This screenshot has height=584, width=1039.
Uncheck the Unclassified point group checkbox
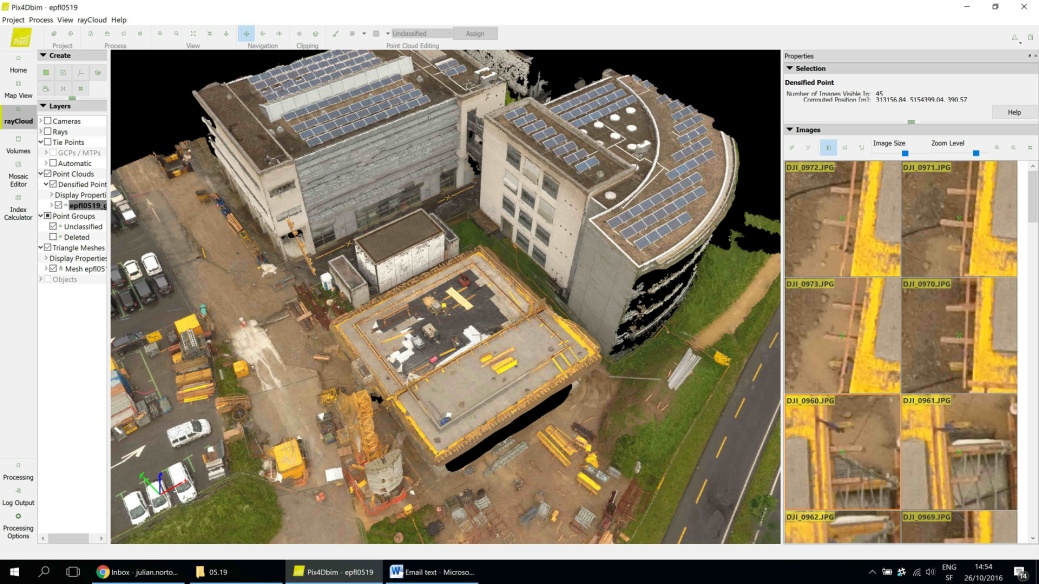pyautogui.click(x=53, y=227)
